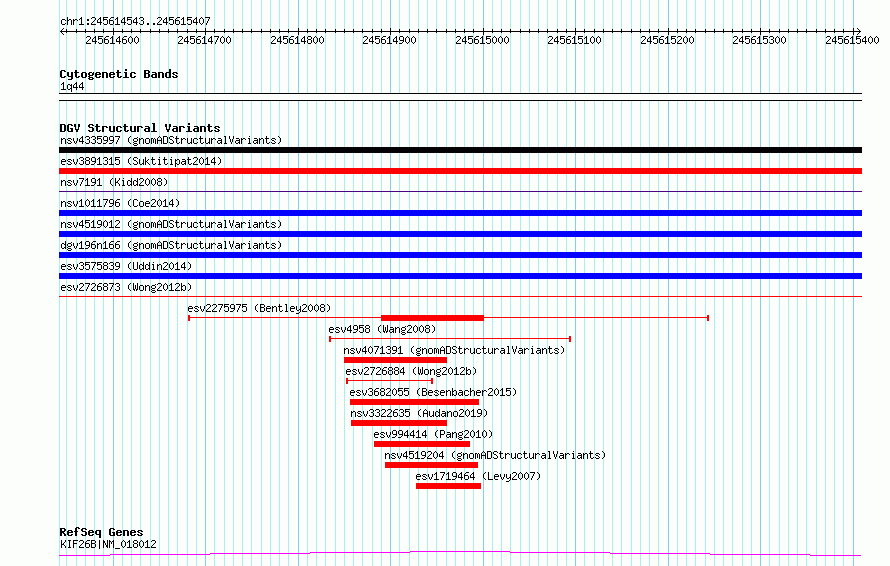Select the blue dgv196n166 variant bar
The image size is (890, 566).
pos(460,255)
